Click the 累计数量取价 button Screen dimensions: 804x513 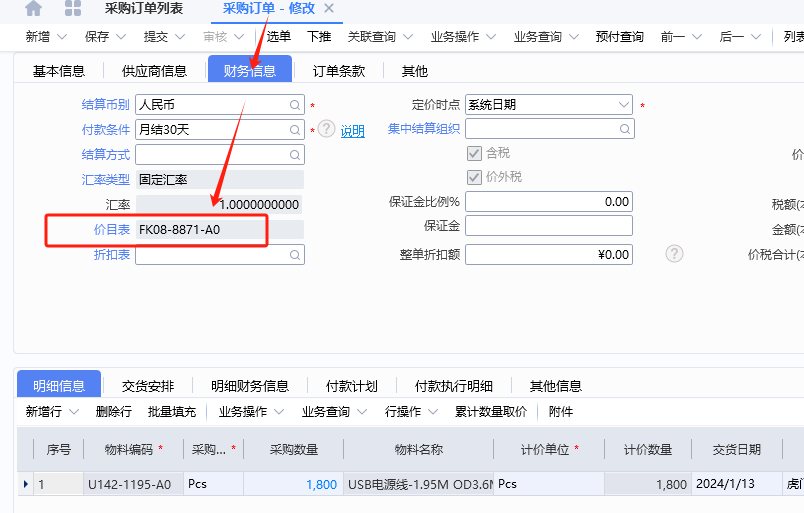491,412
